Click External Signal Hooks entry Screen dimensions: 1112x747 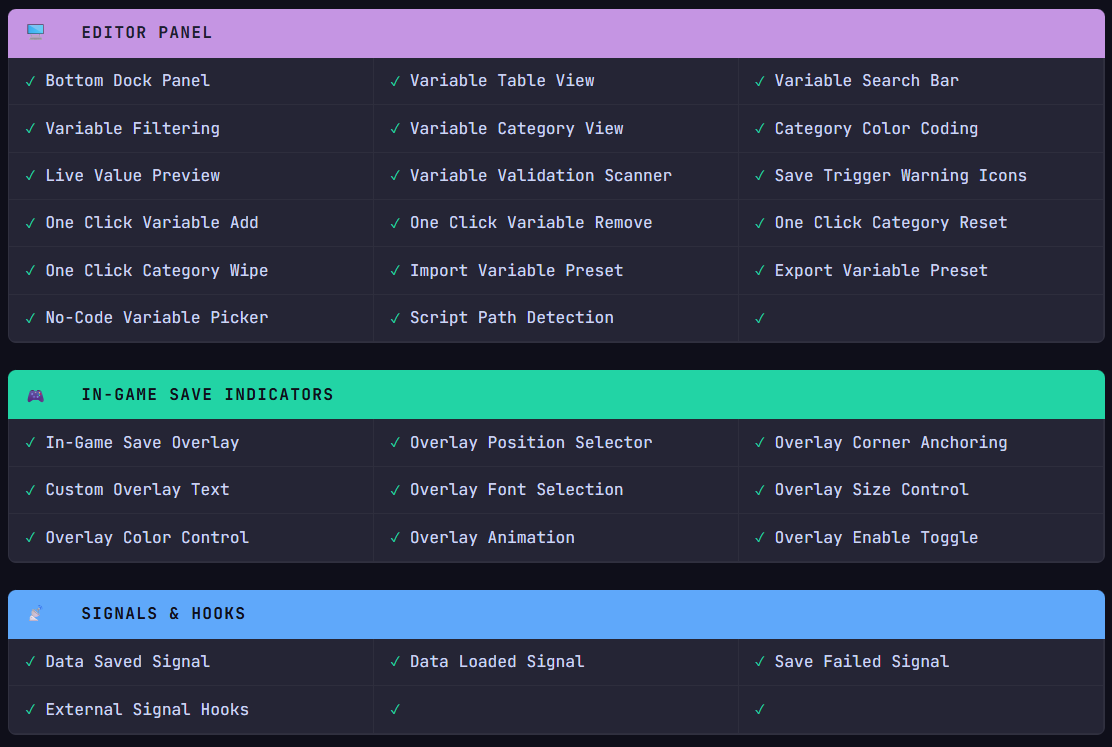pyautogui.click(x=147, y=710)
